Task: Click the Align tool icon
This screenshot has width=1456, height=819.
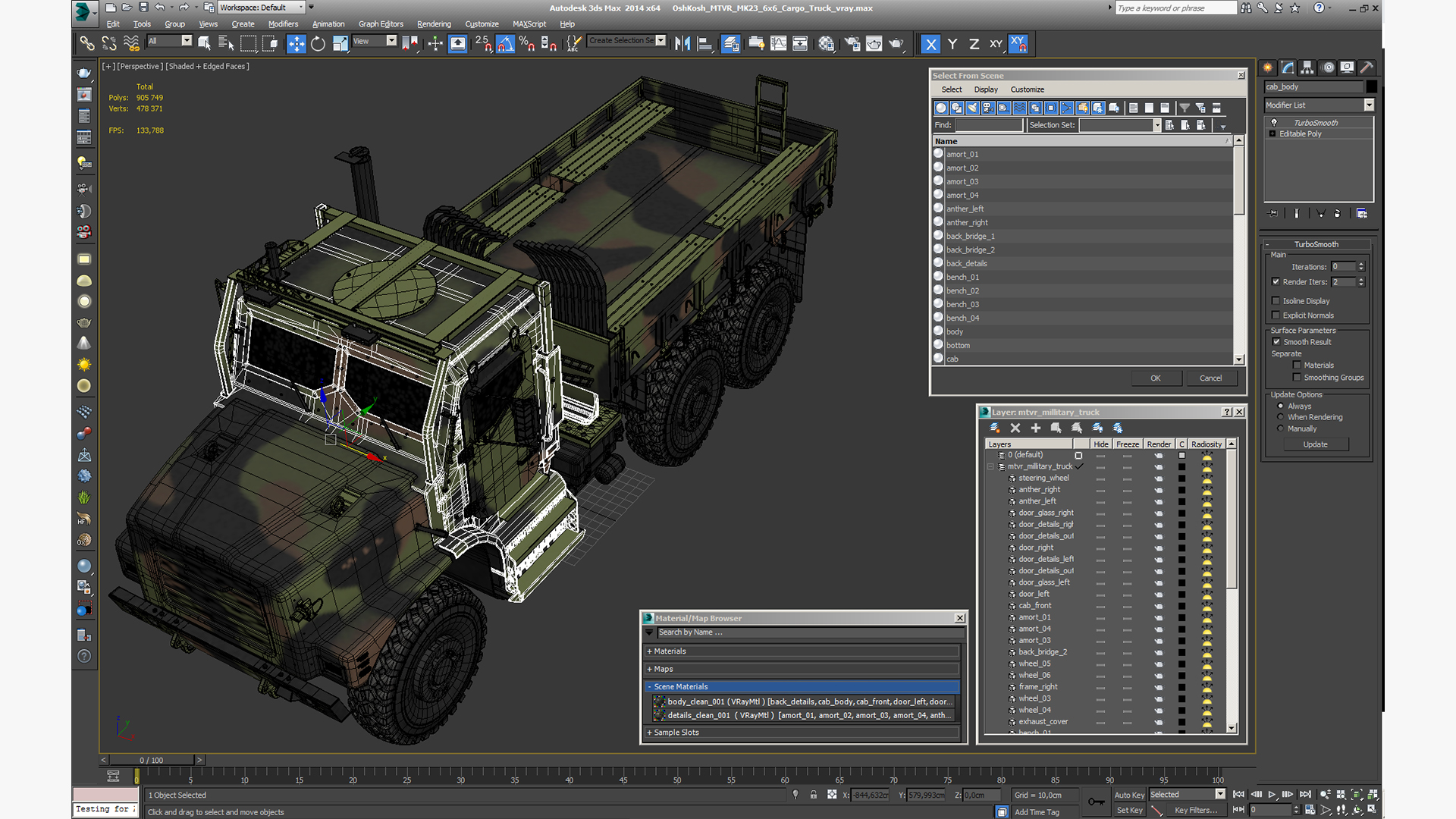Action: coord(704,44)
